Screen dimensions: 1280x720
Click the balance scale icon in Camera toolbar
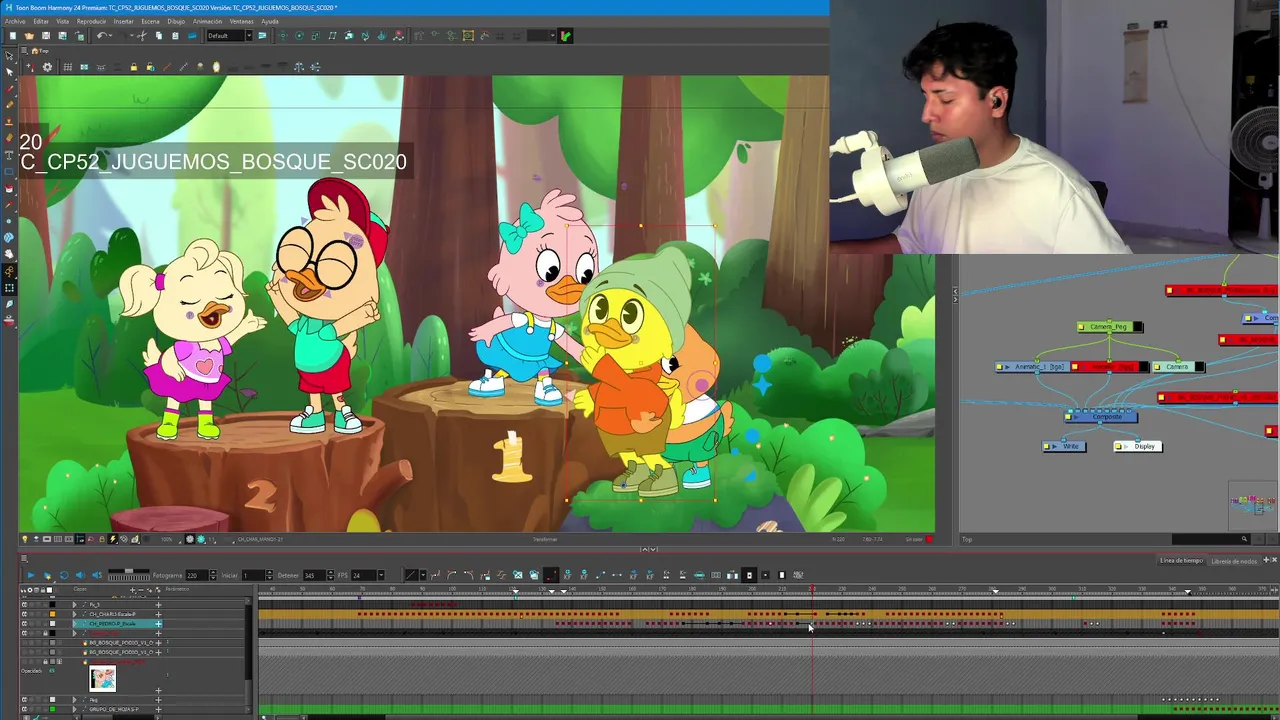(x=298, y=67)
